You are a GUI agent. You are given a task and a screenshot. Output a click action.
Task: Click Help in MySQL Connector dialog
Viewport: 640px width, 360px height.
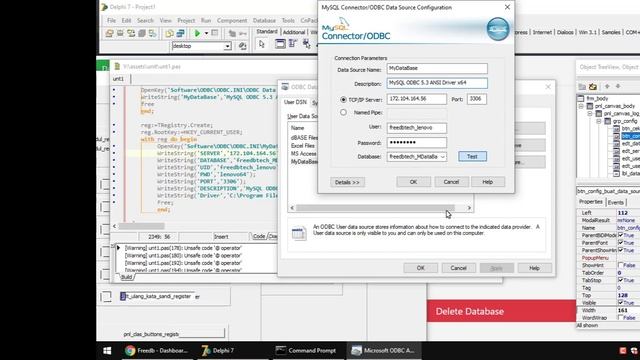(488, 182)
